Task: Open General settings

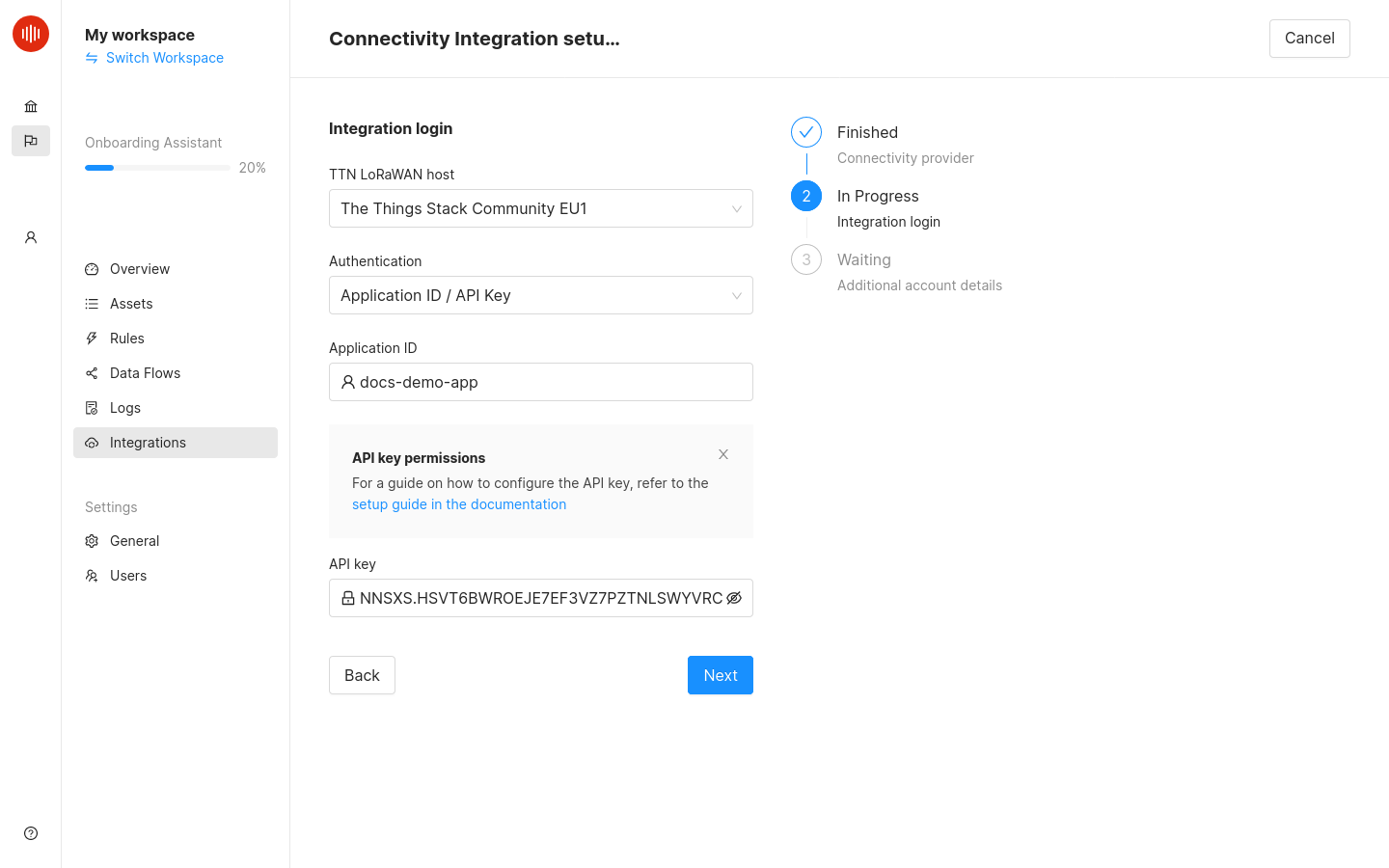Action: point(134,540)
